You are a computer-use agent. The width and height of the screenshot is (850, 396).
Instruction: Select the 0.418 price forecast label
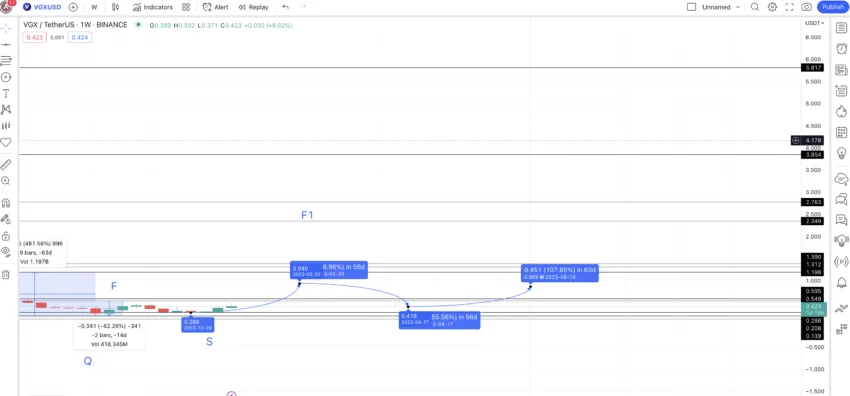click(439, 320)
